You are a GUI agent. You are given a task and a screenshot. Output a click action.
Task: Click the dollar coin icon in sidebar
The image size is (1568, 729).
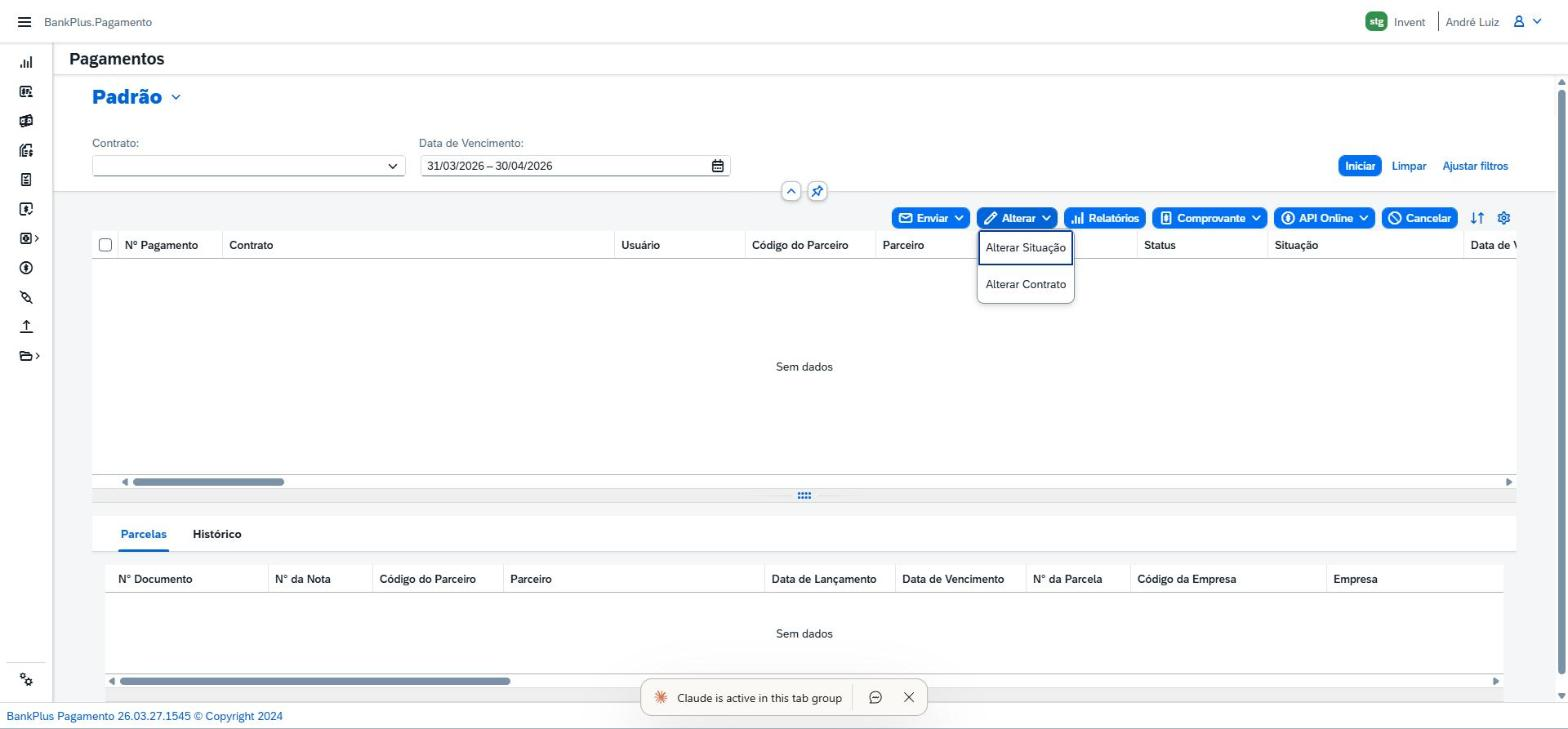26,268
